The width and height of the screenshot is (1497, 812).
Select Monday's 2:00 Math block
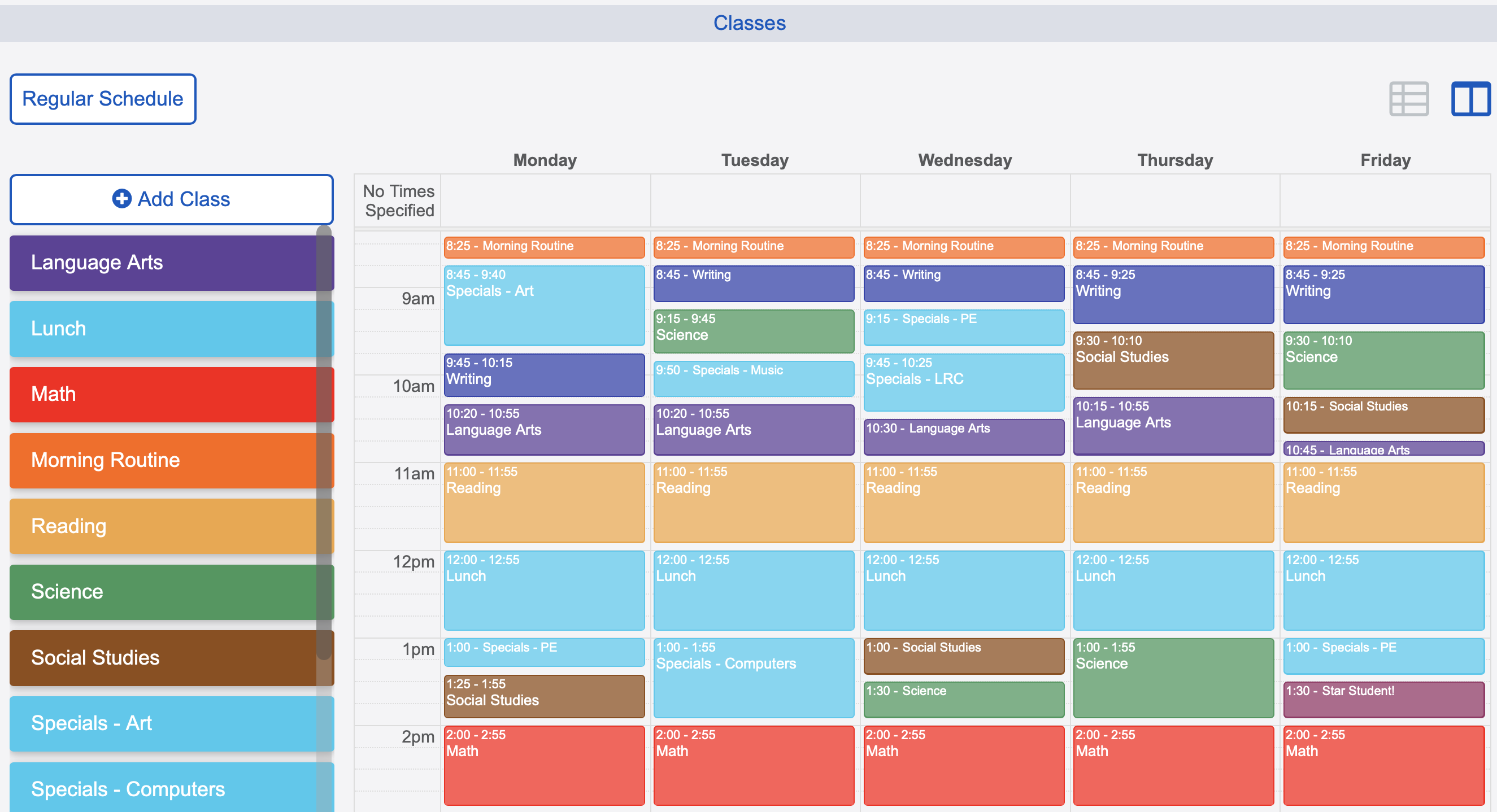(x=544, y=766)
